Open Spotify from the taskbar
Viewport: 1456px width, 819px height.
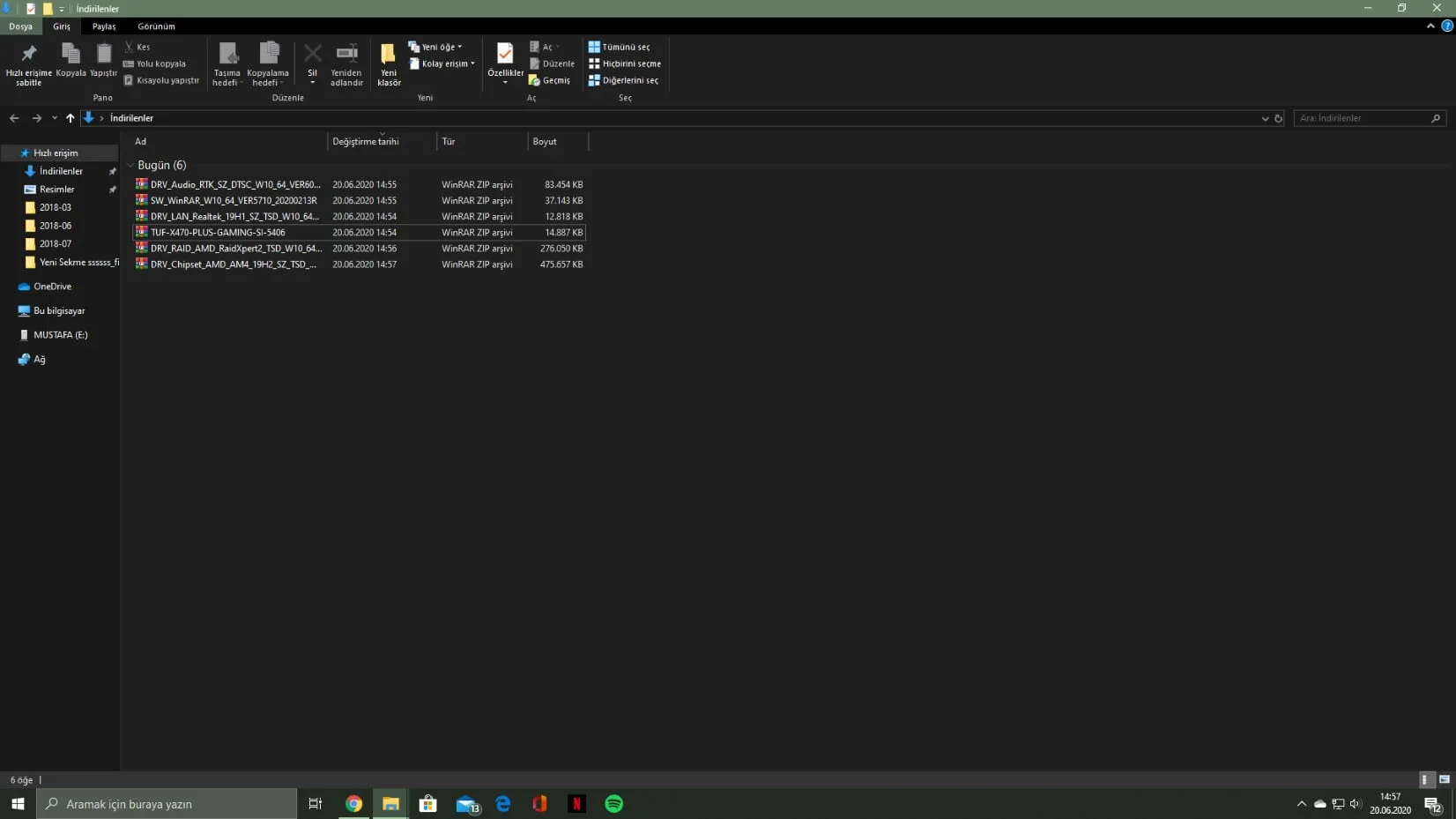(x=614, y=804)
